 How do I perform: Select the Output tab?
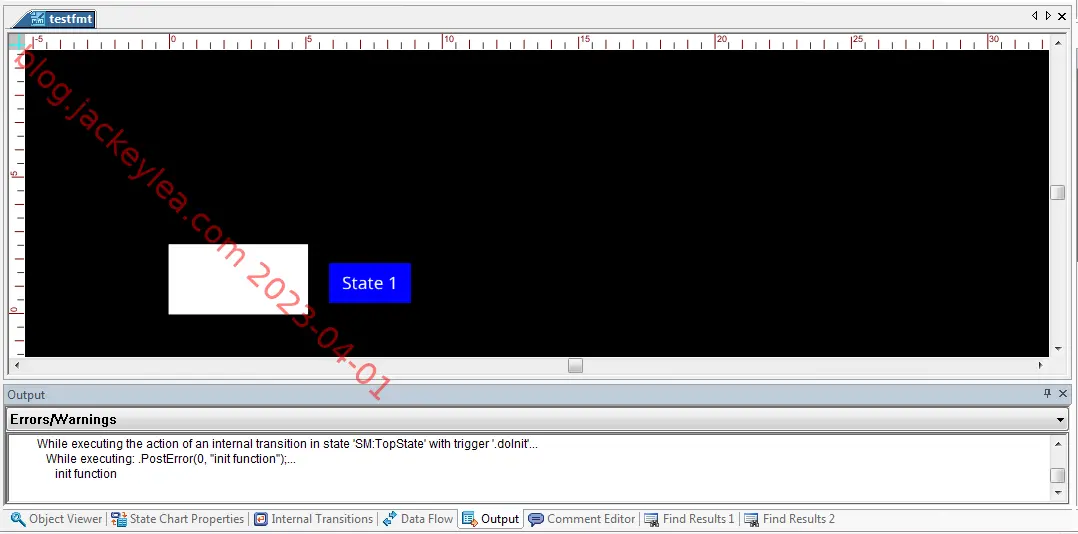tap(491, 519)
